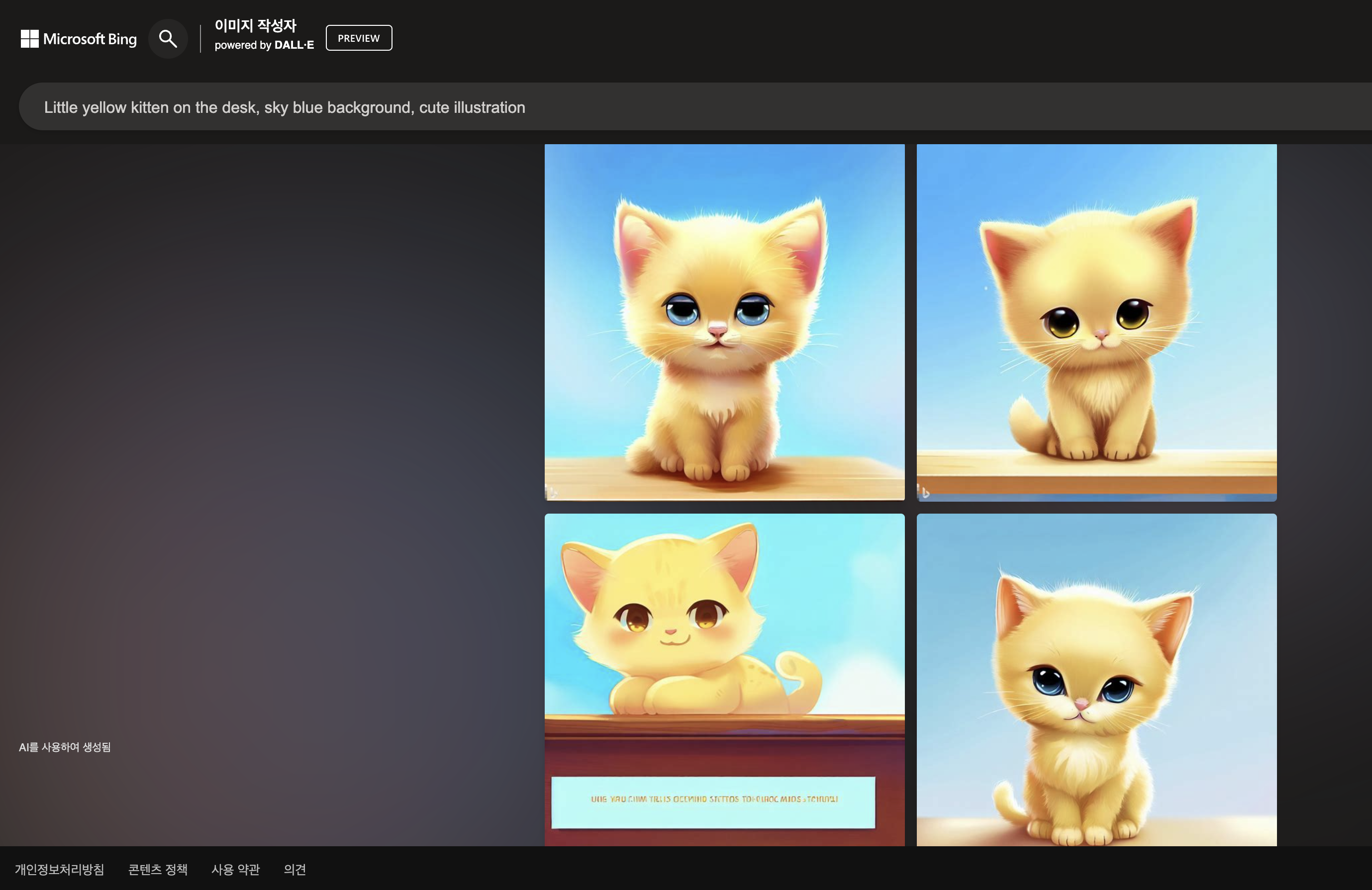Click the "powered by DALL·E" text
Image resolution: width=1372 pixels, height=890 pixels.
click(x=264, y=45)
